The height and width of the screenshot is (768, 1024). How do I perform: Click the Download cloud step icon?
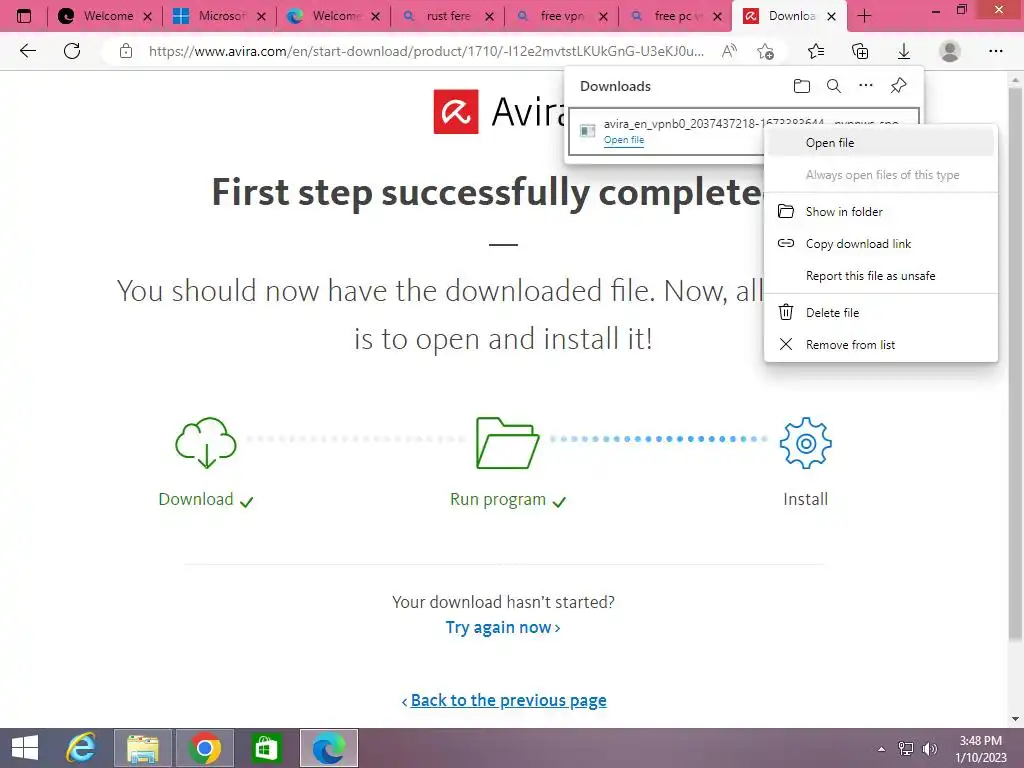pyautogui.click(x=206, y=443)
